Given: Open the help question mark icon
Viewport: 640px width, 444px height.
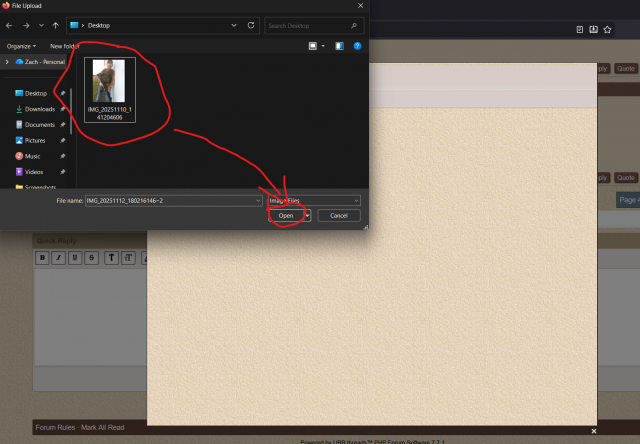Looking at the screenshot, I should [x=357, y=46].
